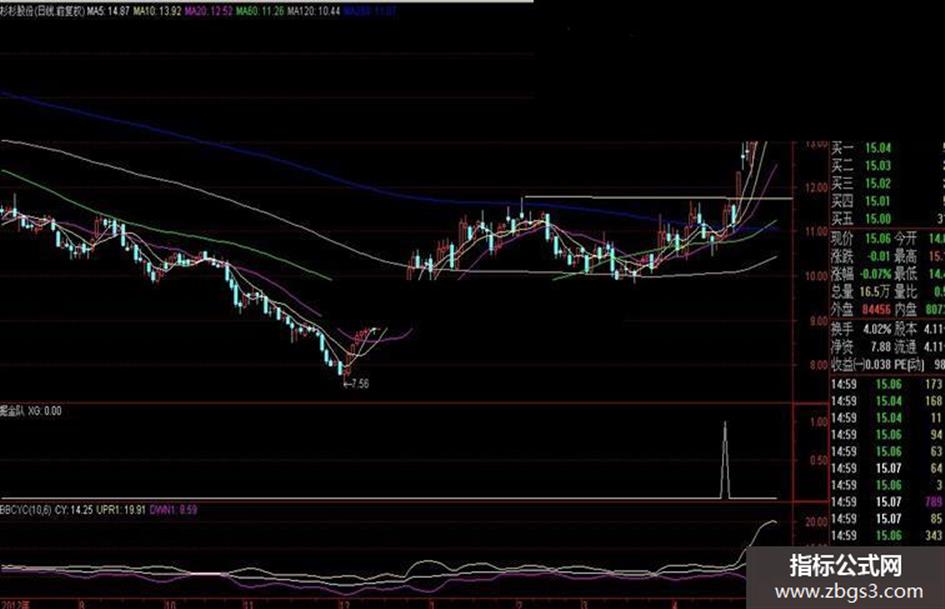This screenshot has height=609, width=945.
Task: Click the 买四 bid price 15.01
Action: [x=878, y=201]
